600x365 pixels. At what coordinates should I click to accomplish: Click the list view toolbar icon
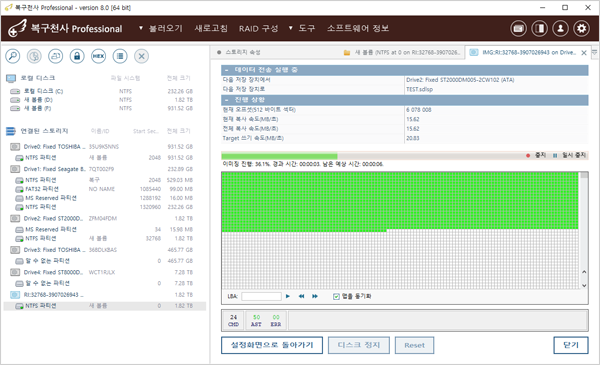pyautogui.click(x=120, y=56)
